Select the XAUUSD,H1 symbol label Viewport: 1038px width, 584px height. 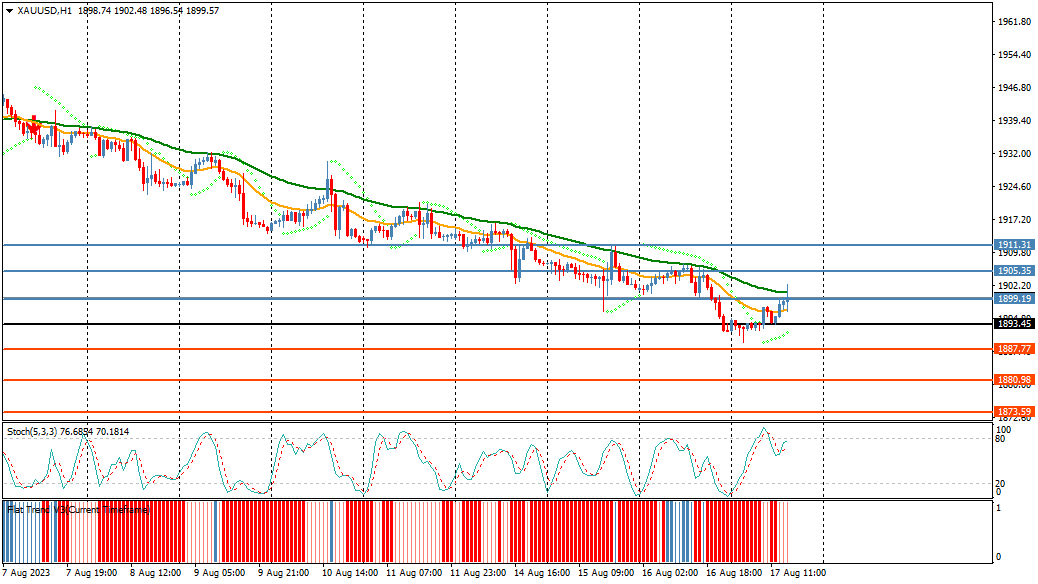coord(45,11)
